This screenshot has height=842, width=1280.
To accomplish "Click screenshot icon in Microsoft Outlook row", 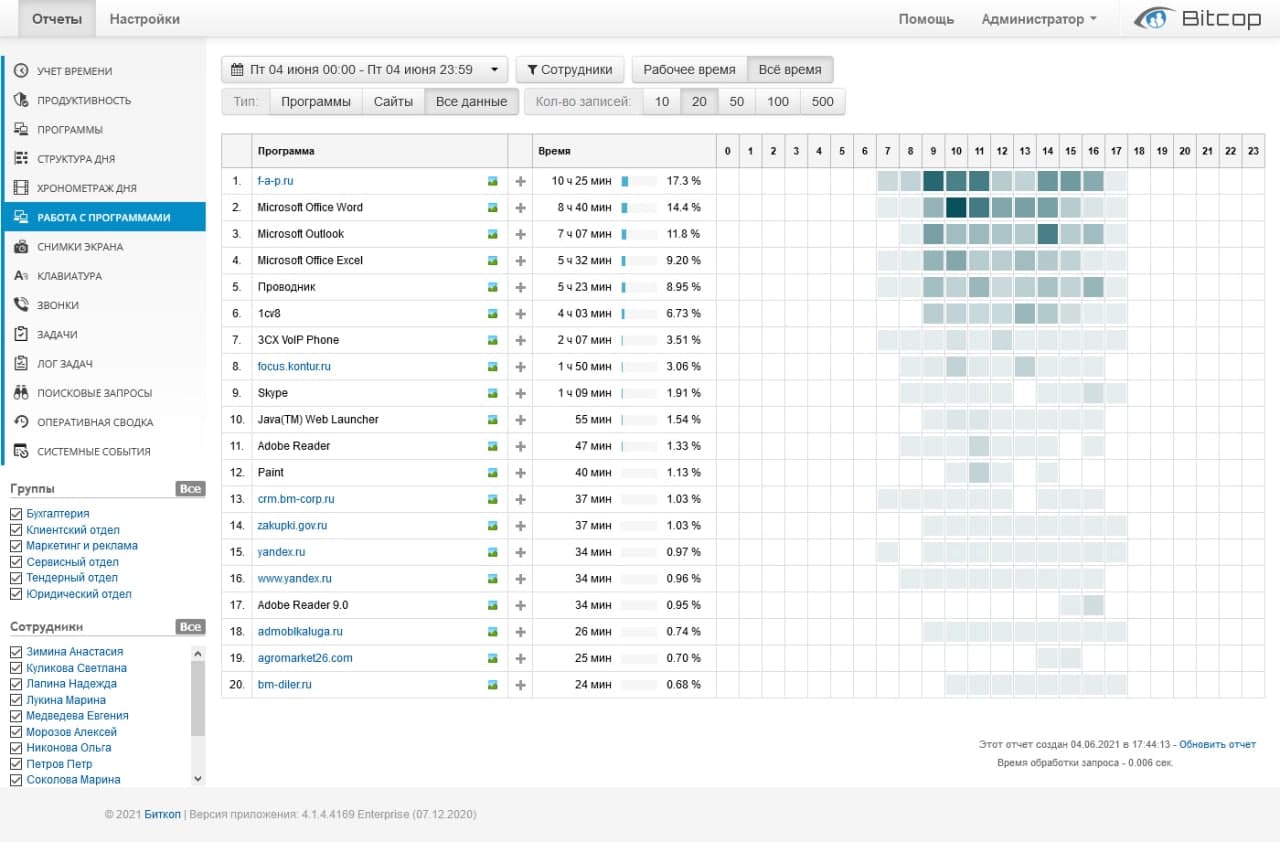I will pyautogui.click(x=492, y=234).
